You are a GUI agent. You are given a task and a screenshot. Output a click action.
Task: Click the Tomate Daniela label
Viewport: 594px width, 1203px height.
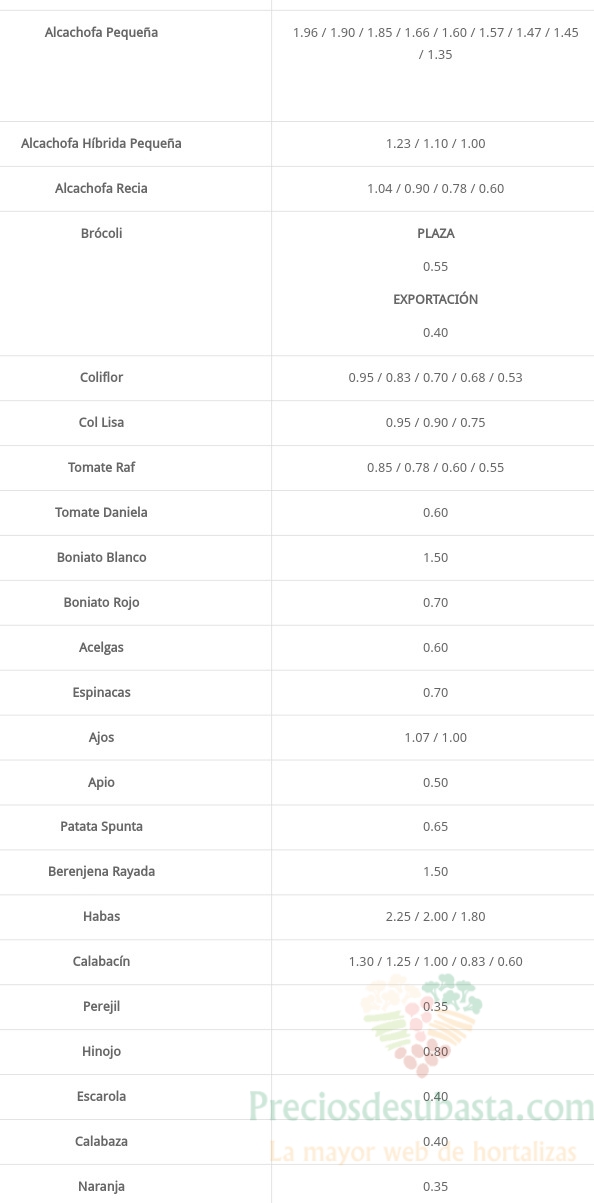tap(102, 513)
